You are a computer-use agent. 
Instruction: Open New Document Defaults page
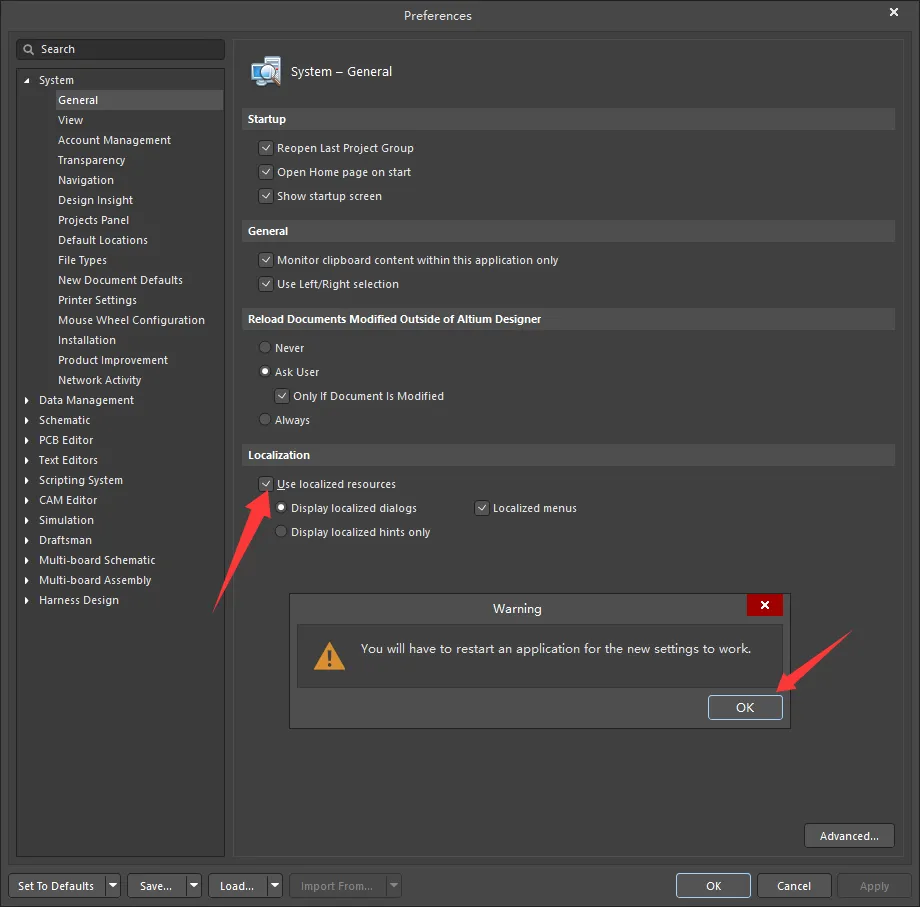pos(120,280)
